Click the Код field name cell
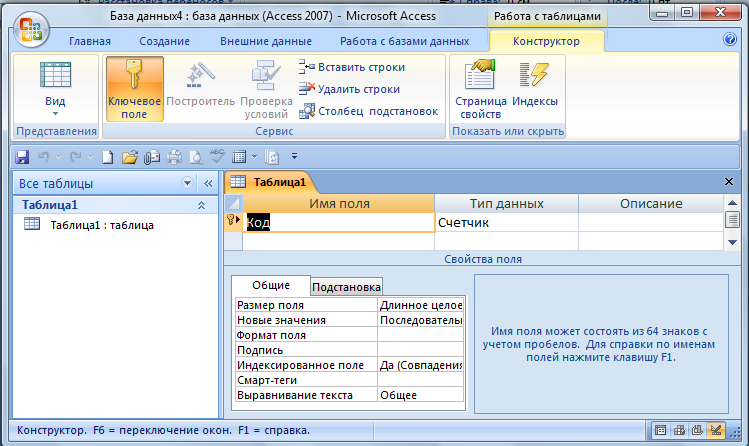The image size is (749, 446). [339, 223]
